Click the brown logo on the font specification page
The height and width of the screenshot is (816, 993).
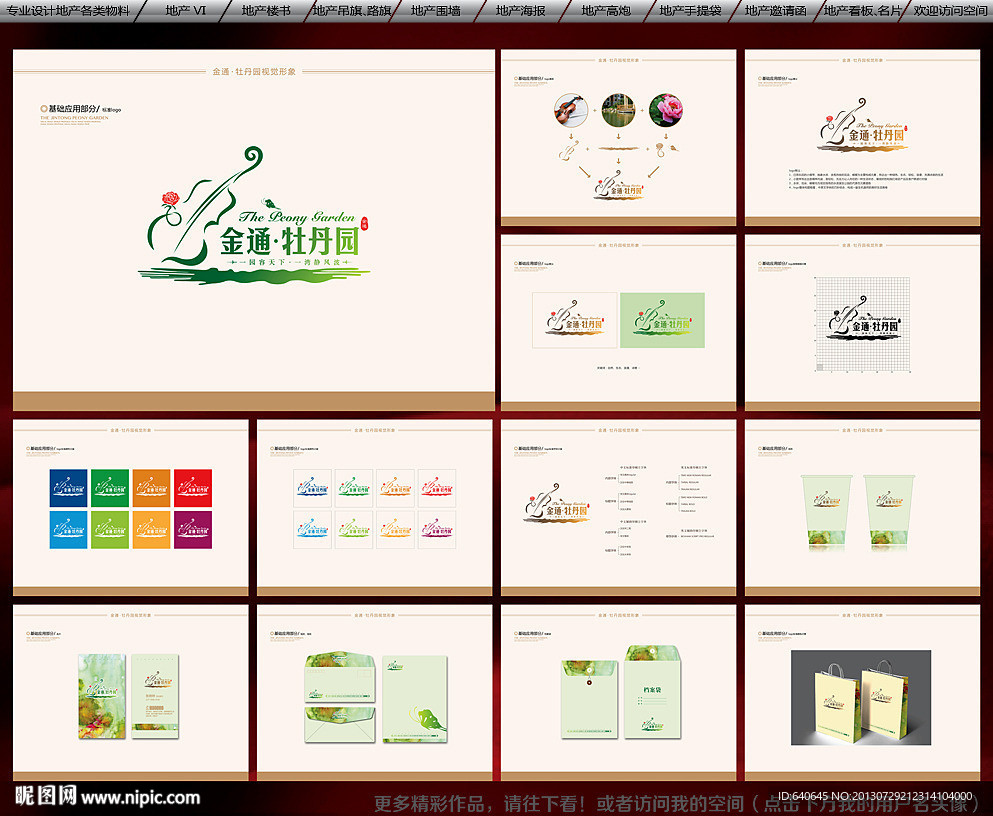pyautogui.click(x=556, y=504)
